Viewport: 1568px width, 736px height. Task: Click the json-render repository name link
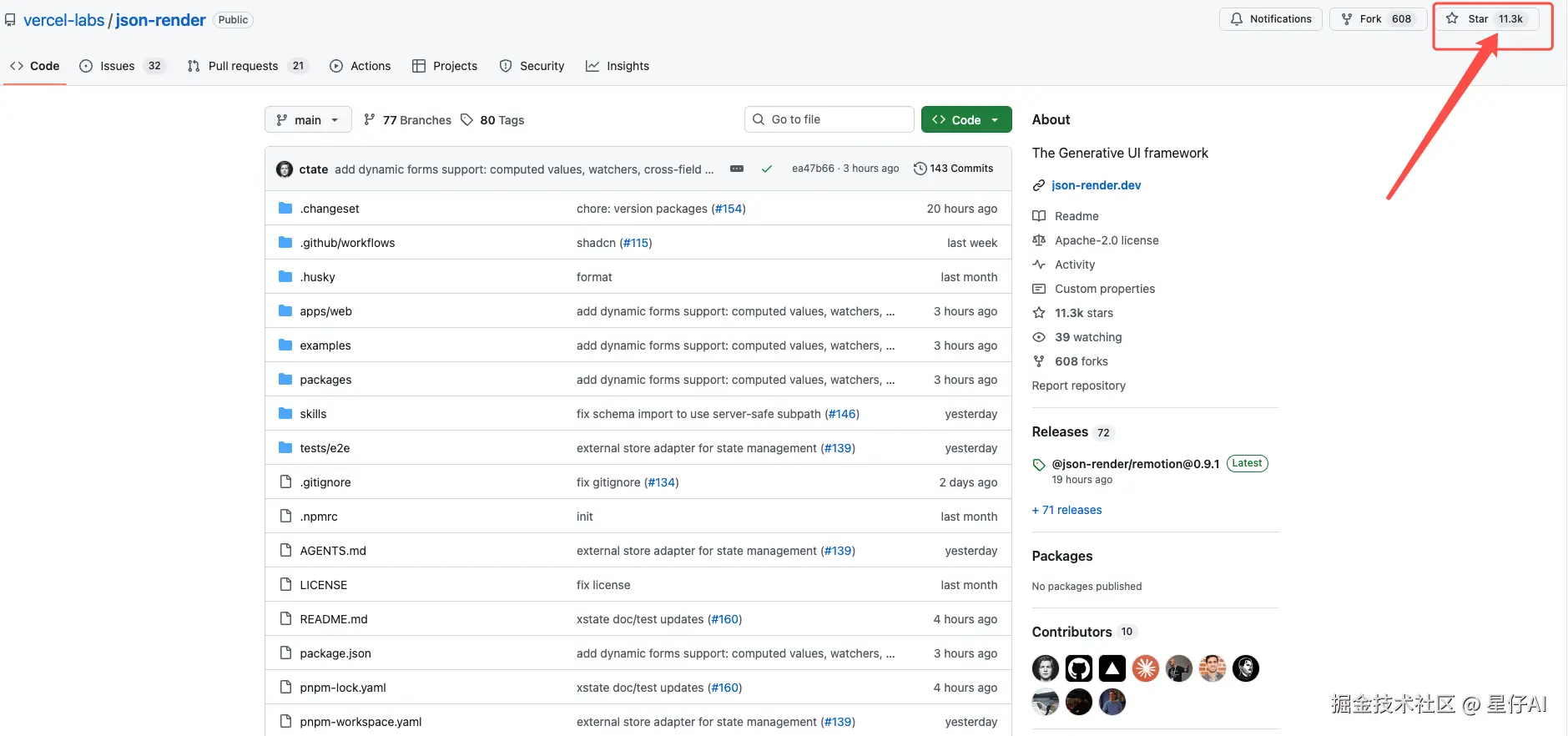click(160, 20)
